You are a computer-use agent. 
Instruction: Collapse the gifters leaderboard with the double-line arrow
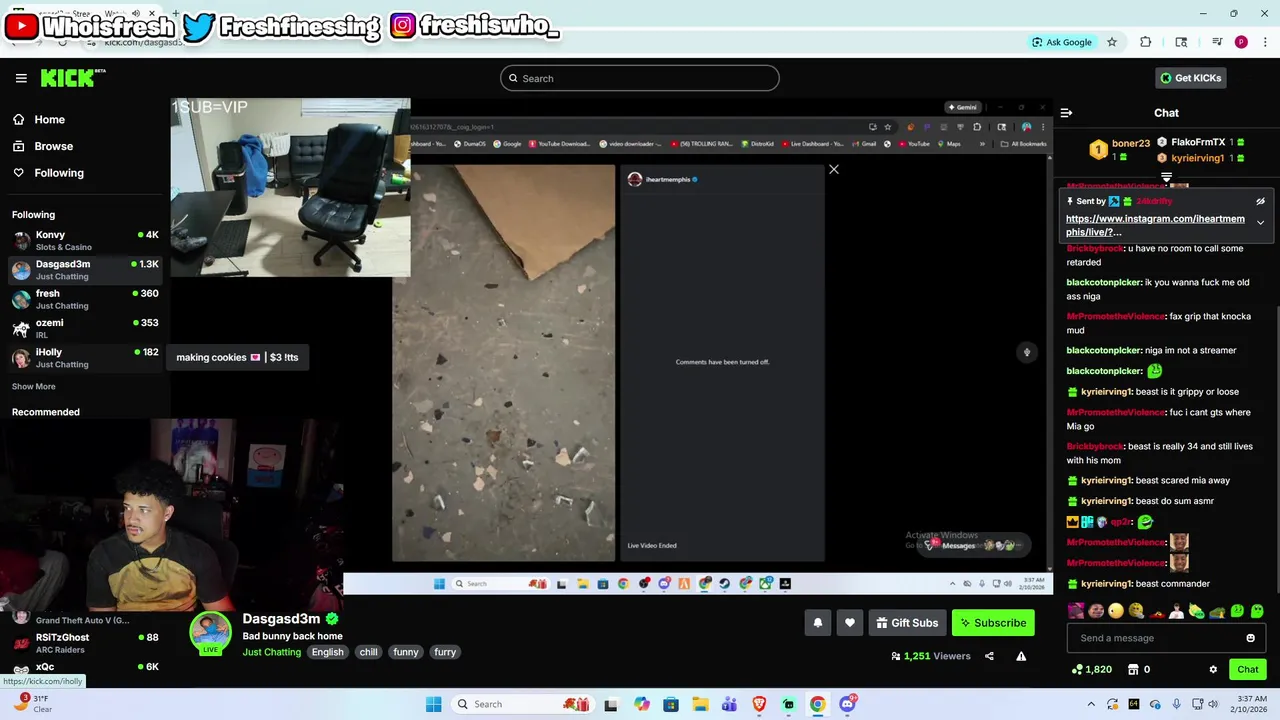1166,177
